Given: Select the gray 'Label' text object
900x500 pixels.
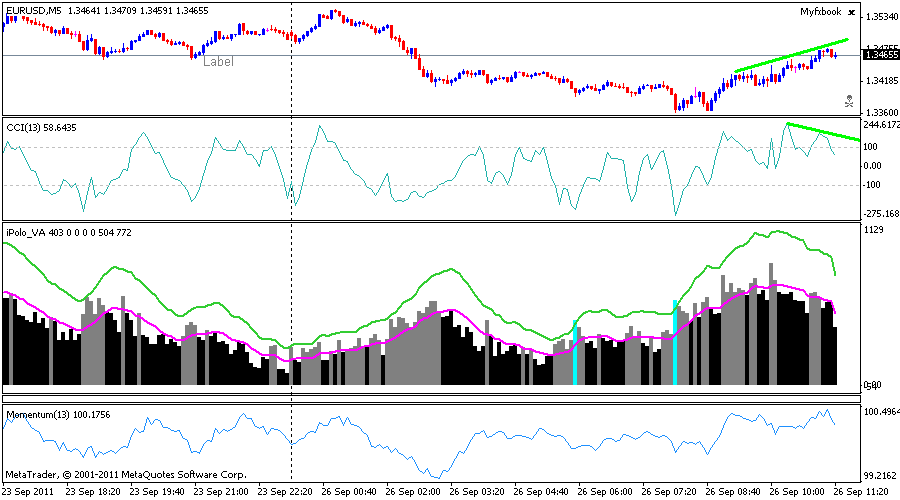Looking at the screenshot, I should [x=217, y=61].
